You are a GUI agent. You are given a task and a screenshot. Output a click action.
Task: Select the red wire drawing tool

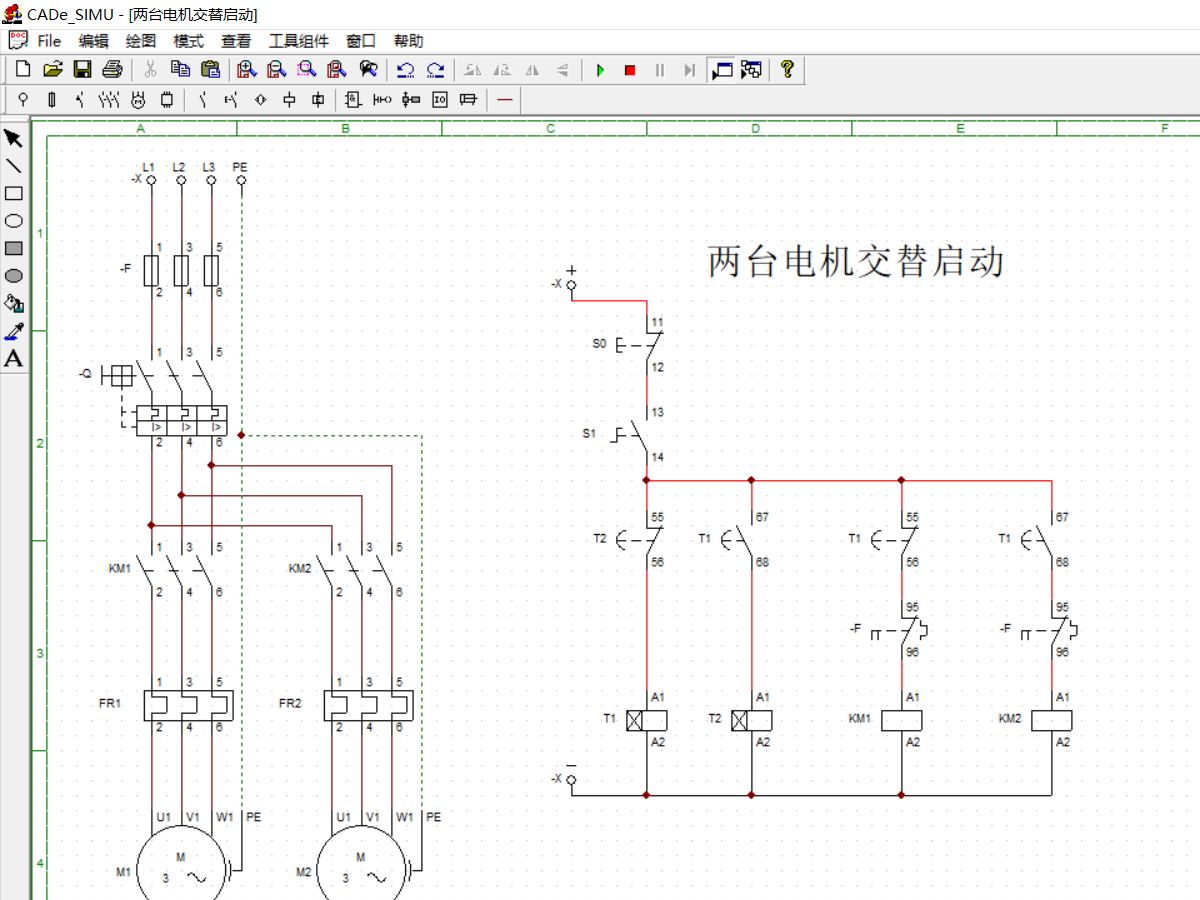504,99
